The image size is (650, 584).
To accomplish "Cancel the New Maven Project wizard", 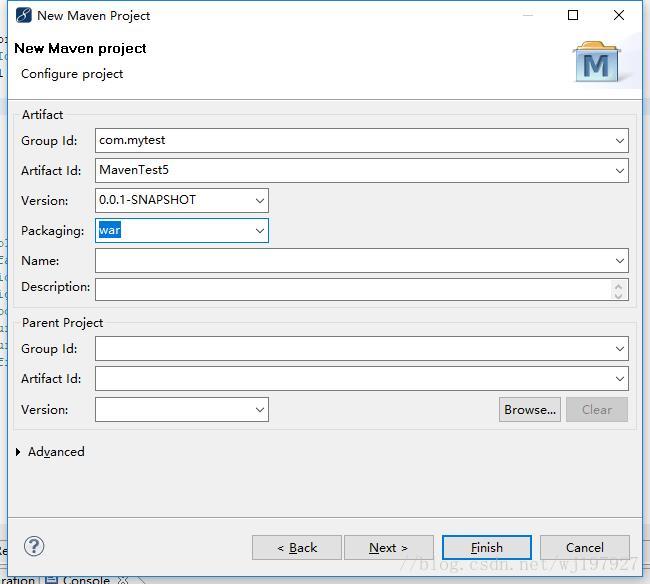I will click(x=585, y=548).
